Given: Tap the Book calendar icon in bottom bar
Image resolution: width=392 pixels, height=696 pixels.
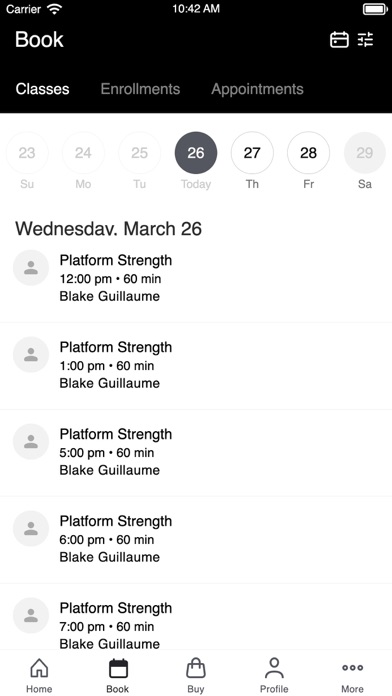Looking at the screenshot, I should (118, 668).
